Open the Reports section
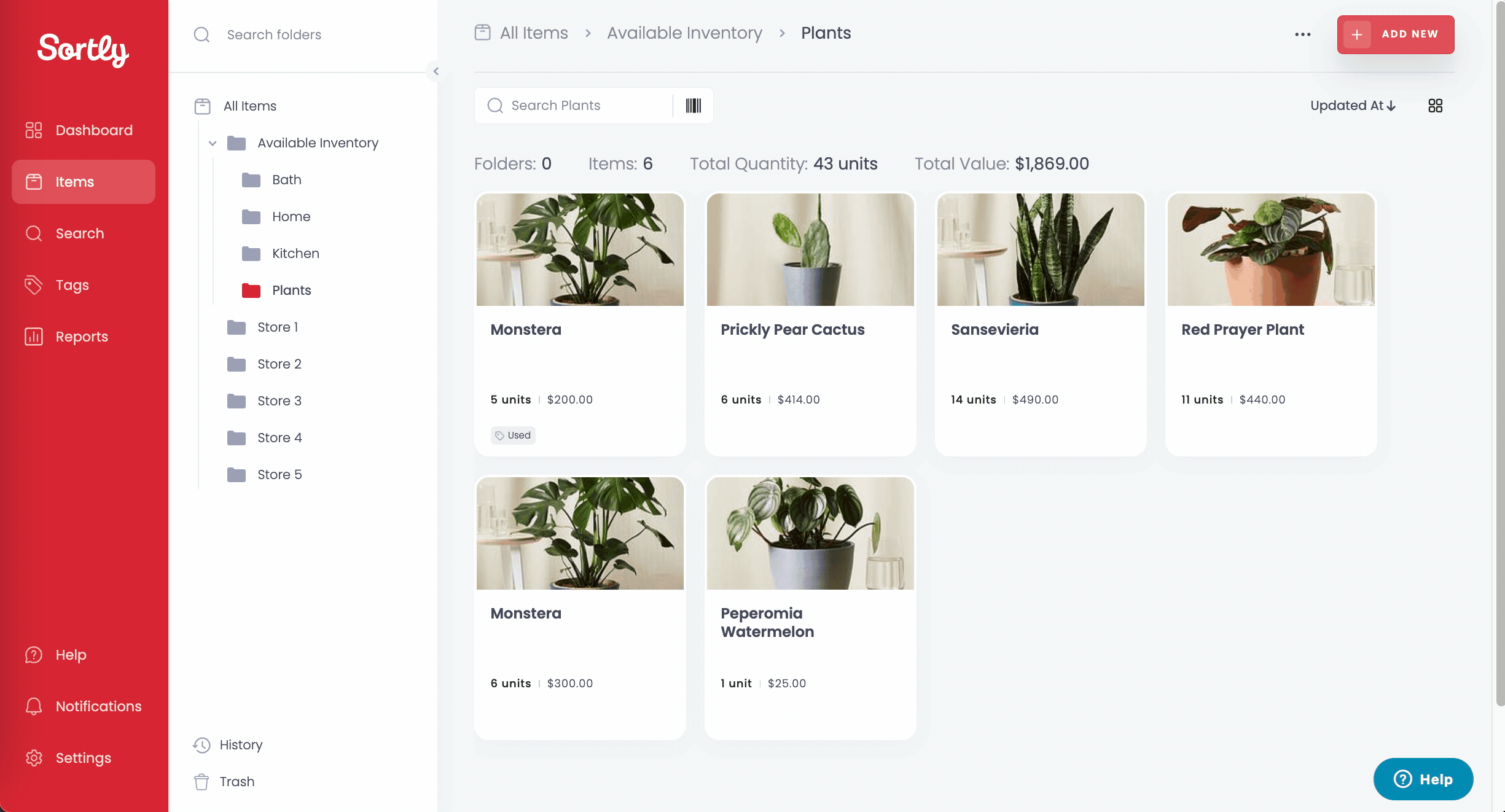Viewport: 1505px width, 812px height. [81, 336]
